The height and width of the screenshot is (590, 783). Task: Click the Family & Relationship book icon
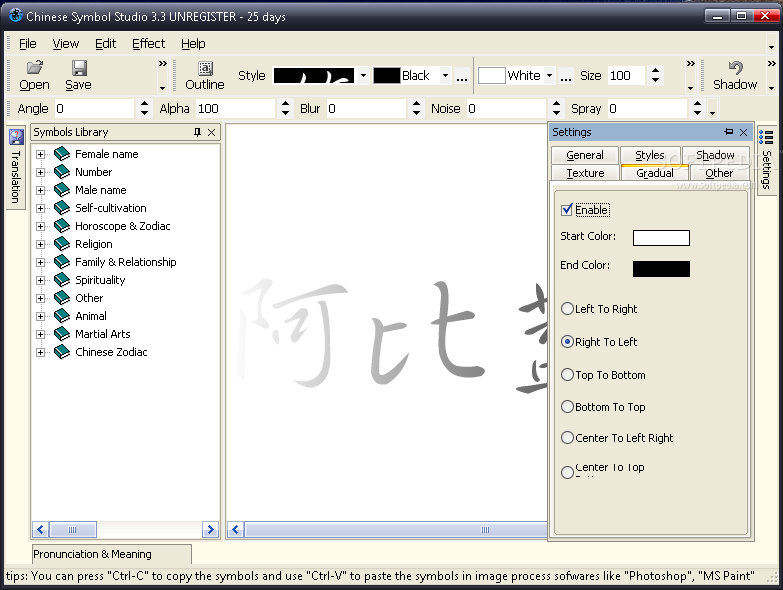62,262
